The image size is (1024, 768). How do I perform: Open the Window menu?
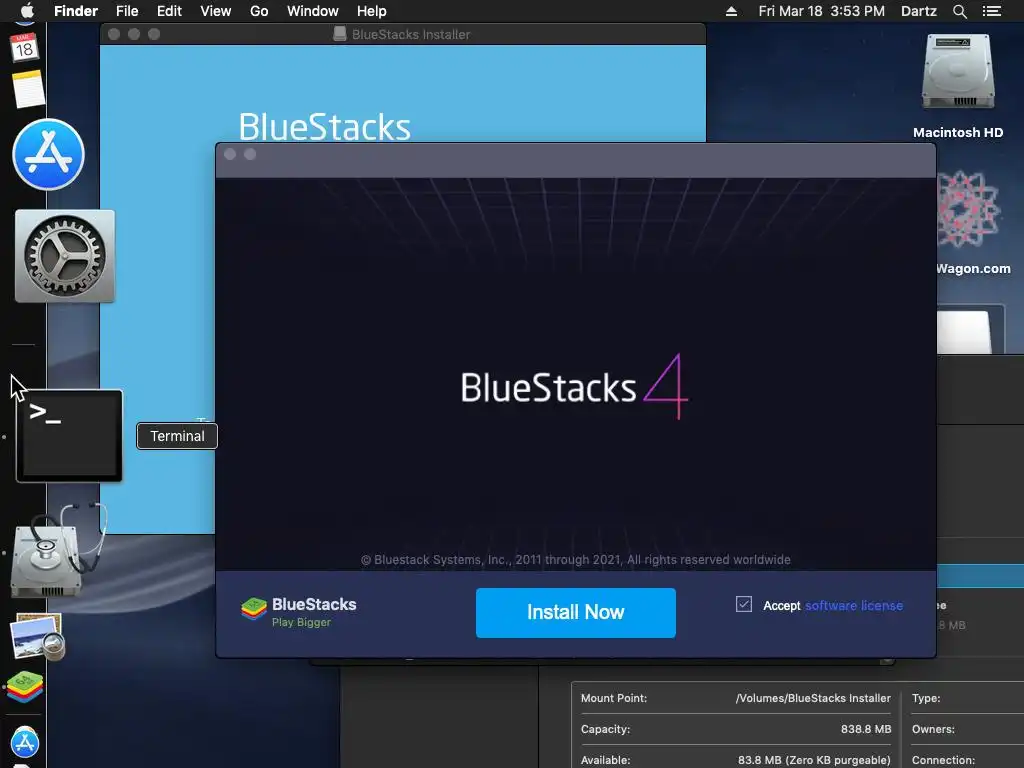click(313, 11)
